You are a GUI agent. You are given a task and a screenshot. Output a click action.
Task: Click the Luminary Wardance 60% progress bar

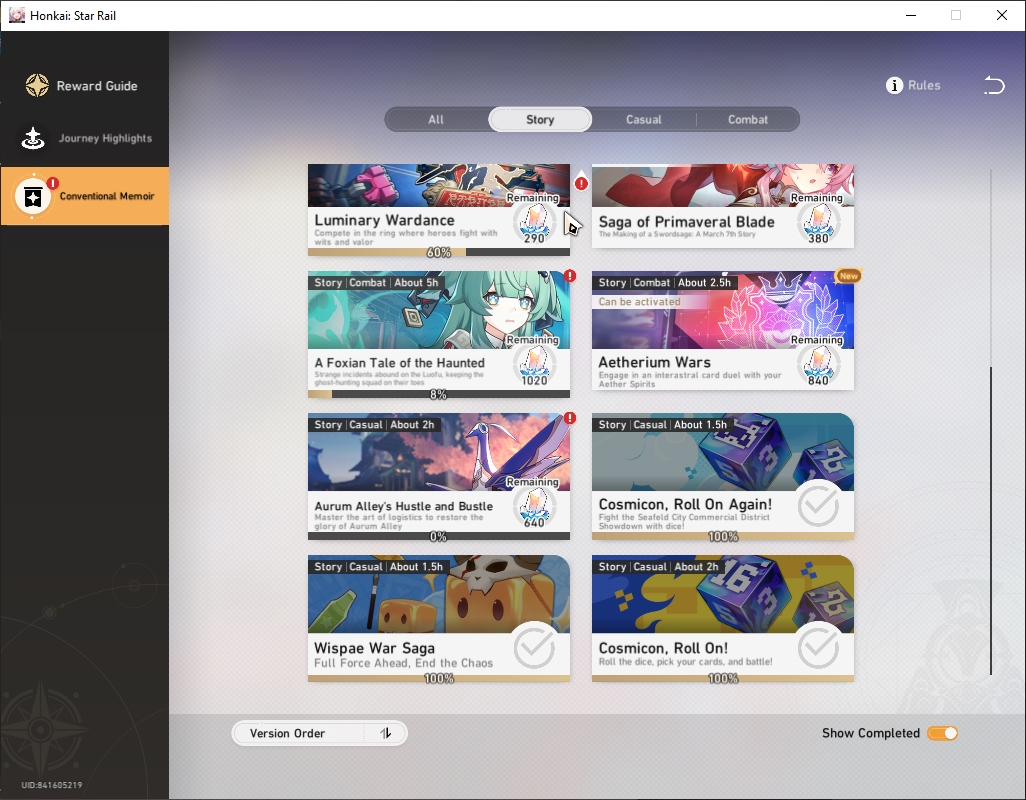438,252
